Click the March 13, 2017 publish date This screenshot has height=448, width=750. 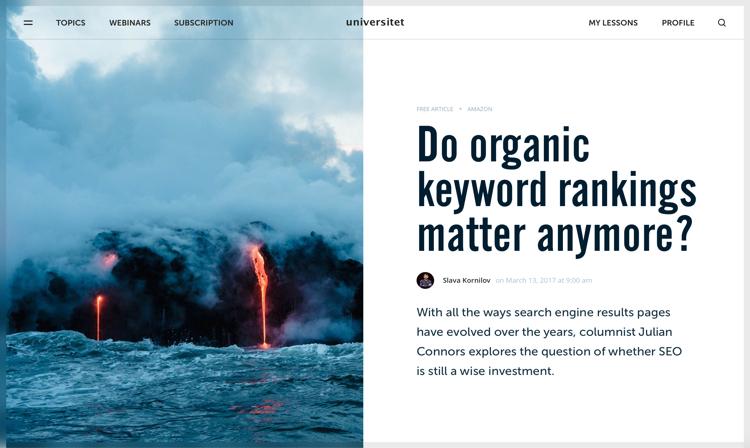(x=544, y=280)
